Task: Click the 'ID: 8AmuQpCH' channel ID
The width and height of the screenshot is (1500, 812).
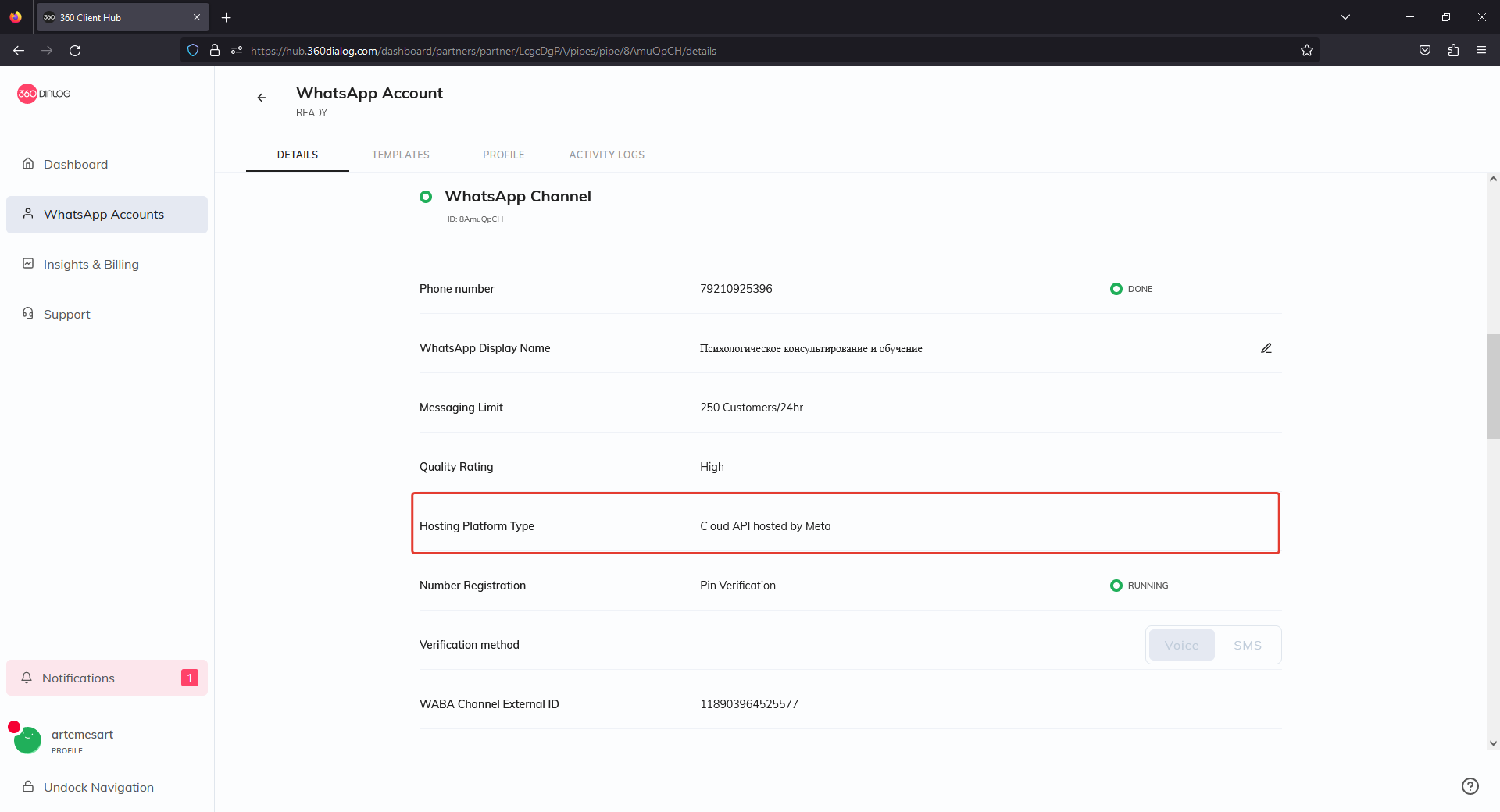Action: (475, 219)
